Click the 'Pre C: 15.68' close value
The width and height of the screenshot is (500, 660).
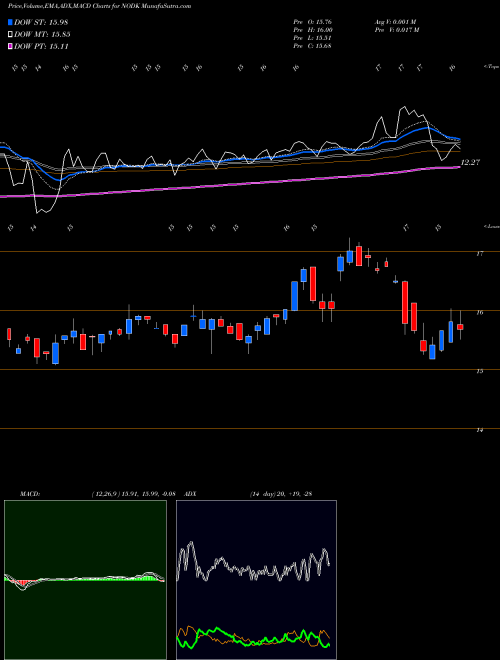click(313, 45)
